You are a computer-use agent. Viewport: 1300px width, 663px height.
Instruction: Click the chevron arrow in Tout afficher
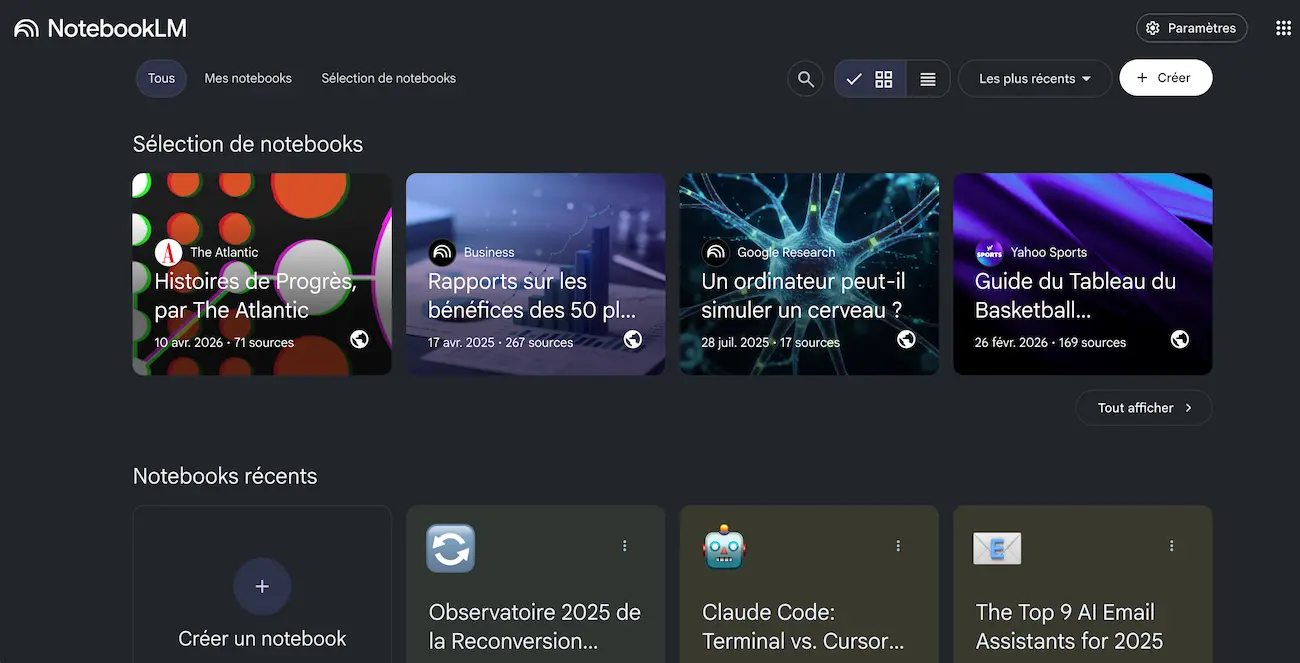tap(1188, 408)
